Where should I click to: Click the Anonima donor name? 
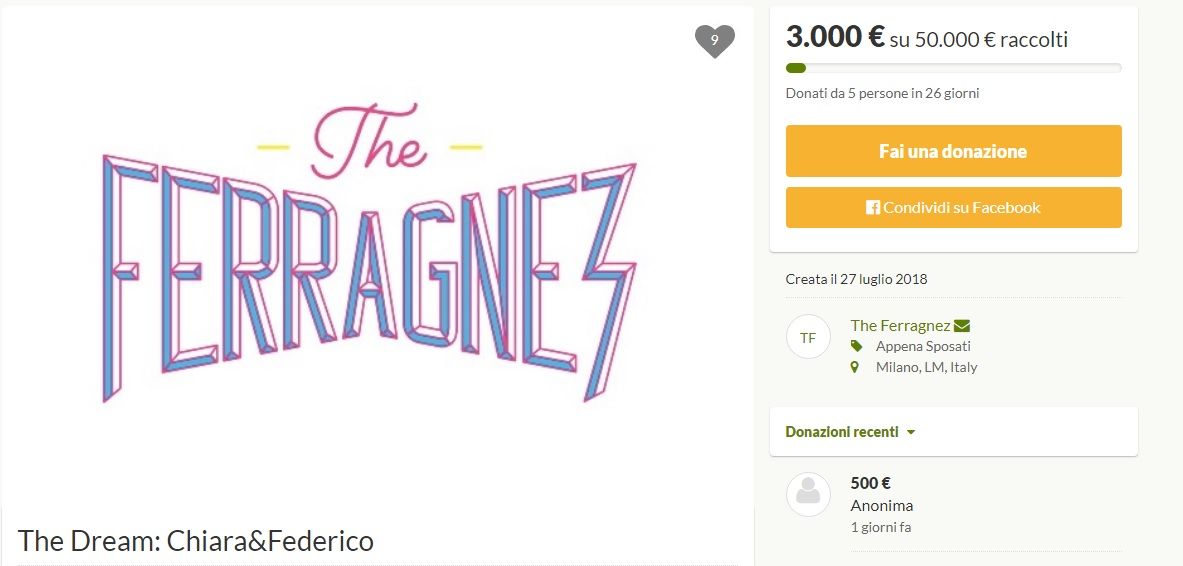[x=881, y=505]
